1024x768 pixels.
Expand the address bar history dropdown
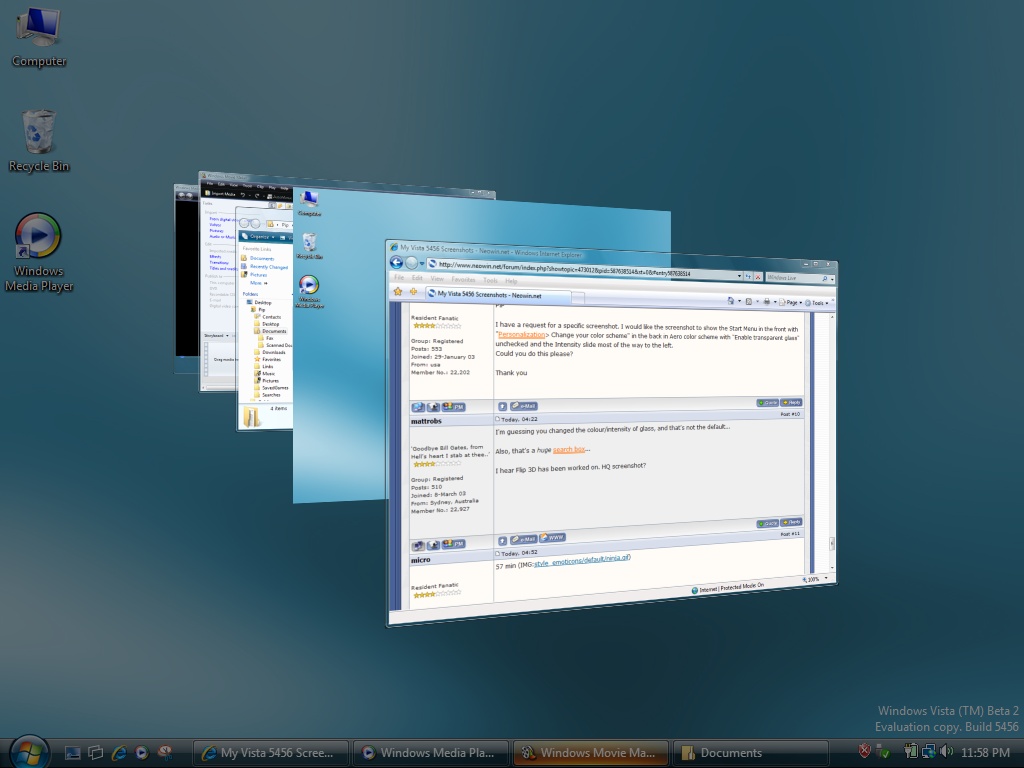point(739,276)
